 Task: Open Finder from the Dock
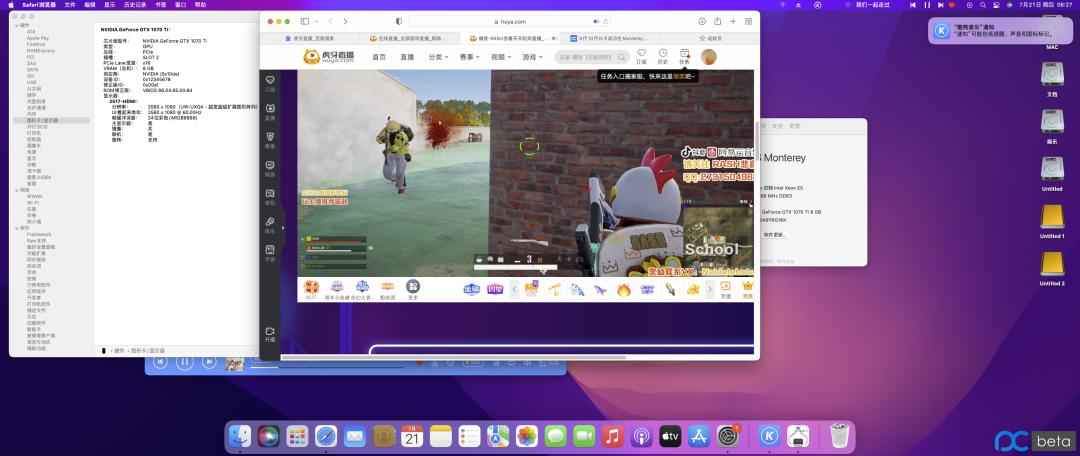click(x=240, y=436)
